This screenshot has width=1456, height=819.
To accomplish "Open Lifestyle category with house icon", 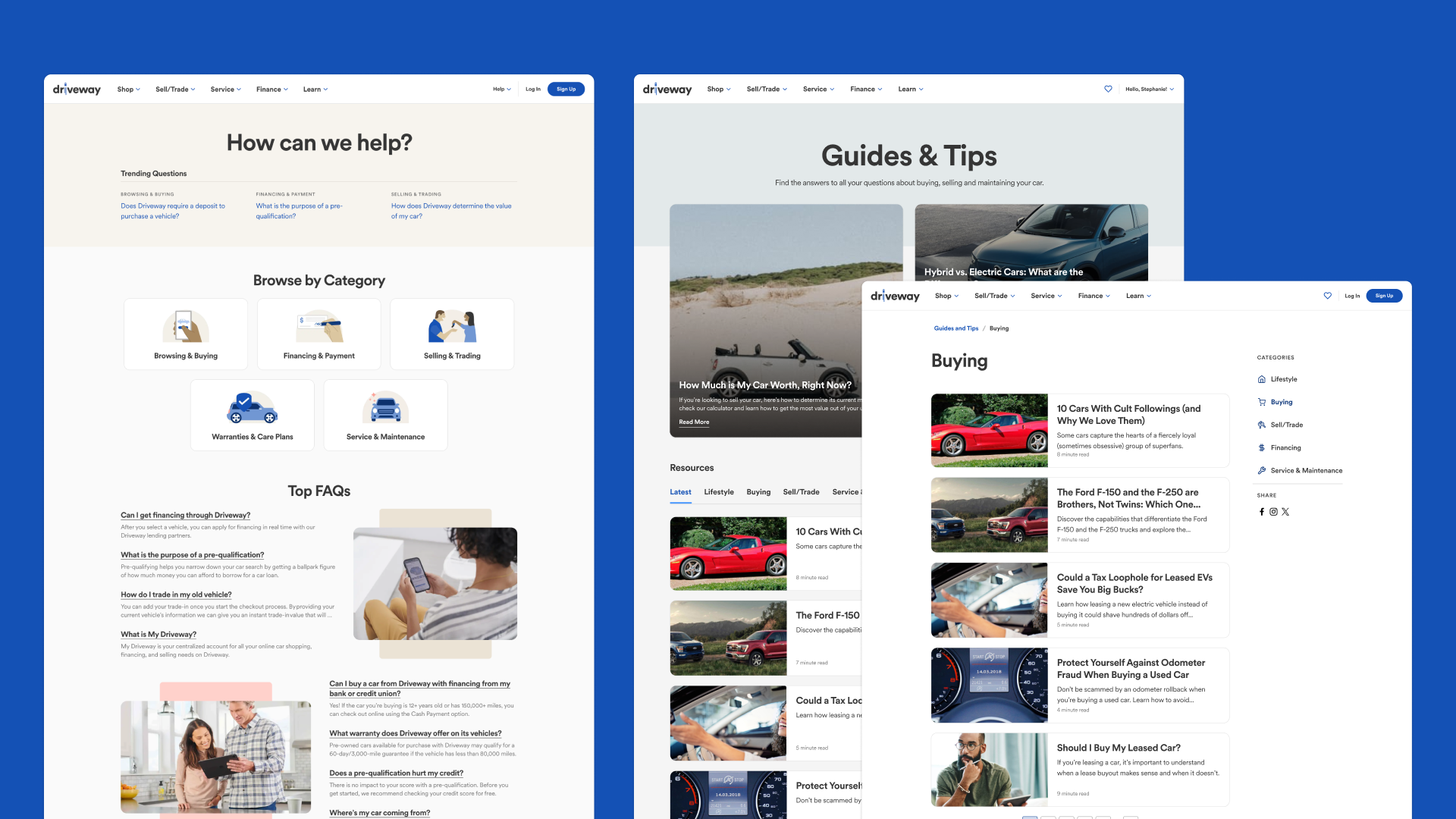I will pos(1283,379).
